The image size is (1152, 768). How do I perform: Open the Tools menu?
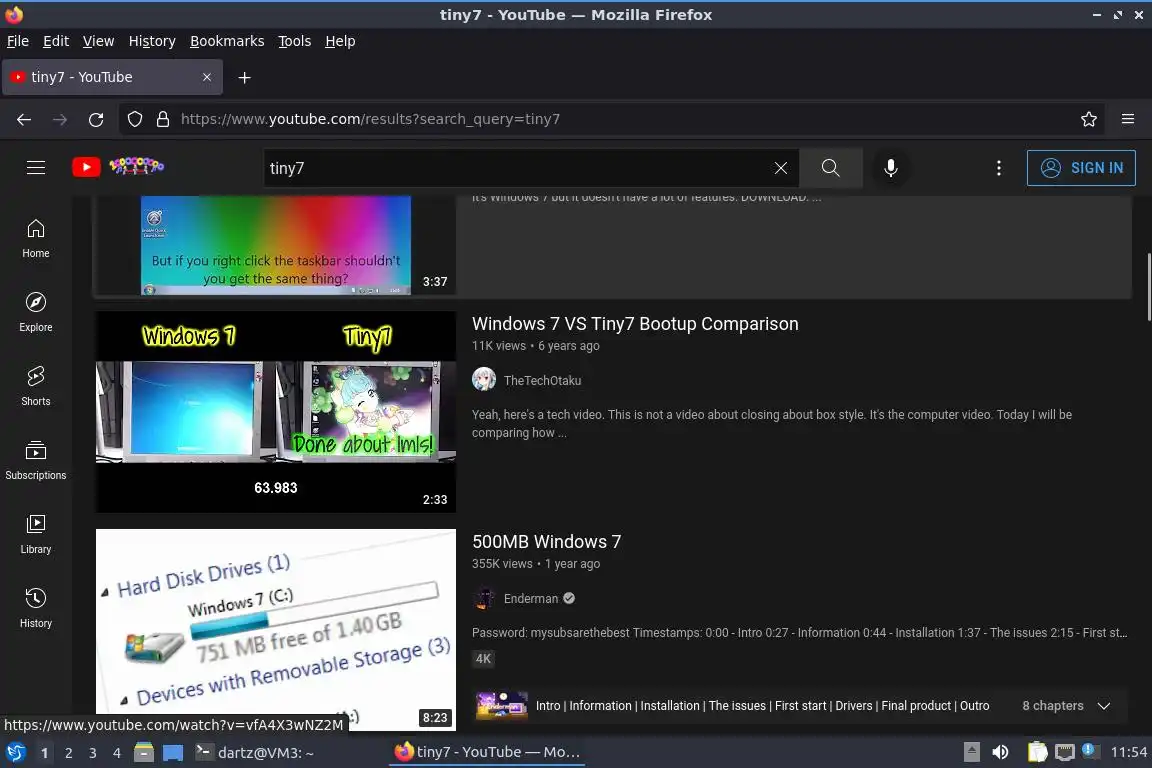[x=295, y=41]
